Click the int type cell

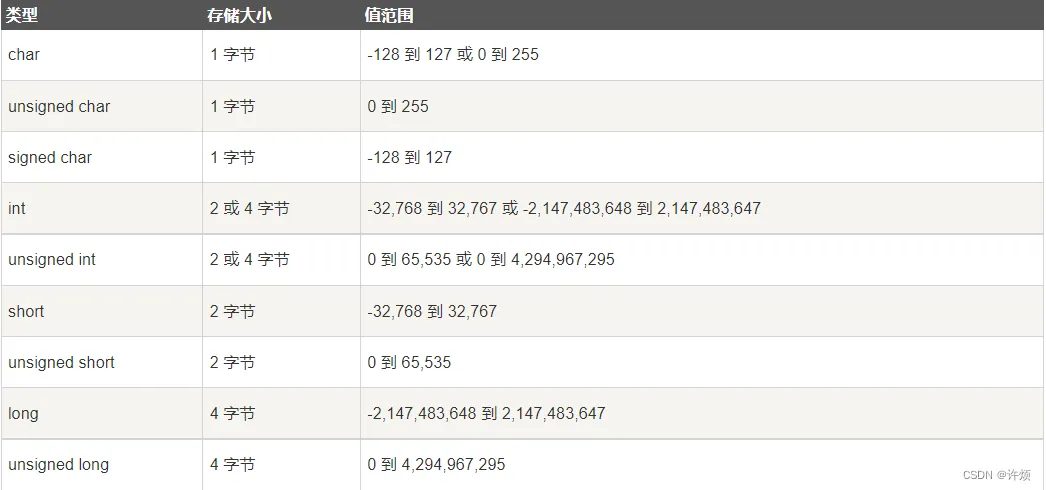pos(17,209)
